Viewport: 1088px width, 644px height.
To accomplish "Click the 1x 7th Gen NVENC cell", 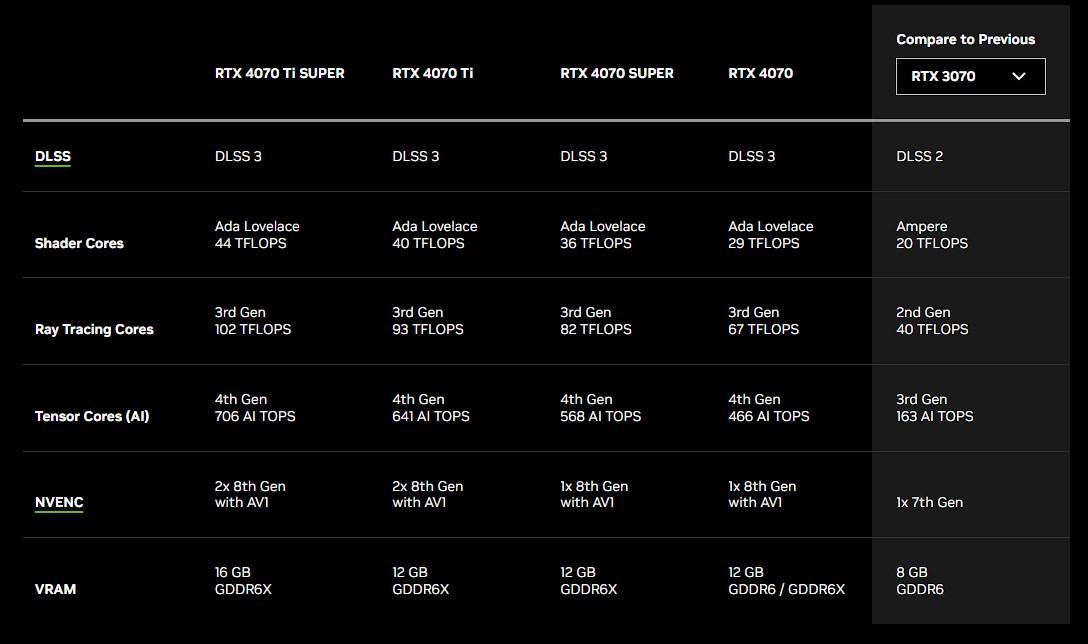I will [x=929, y=502].
